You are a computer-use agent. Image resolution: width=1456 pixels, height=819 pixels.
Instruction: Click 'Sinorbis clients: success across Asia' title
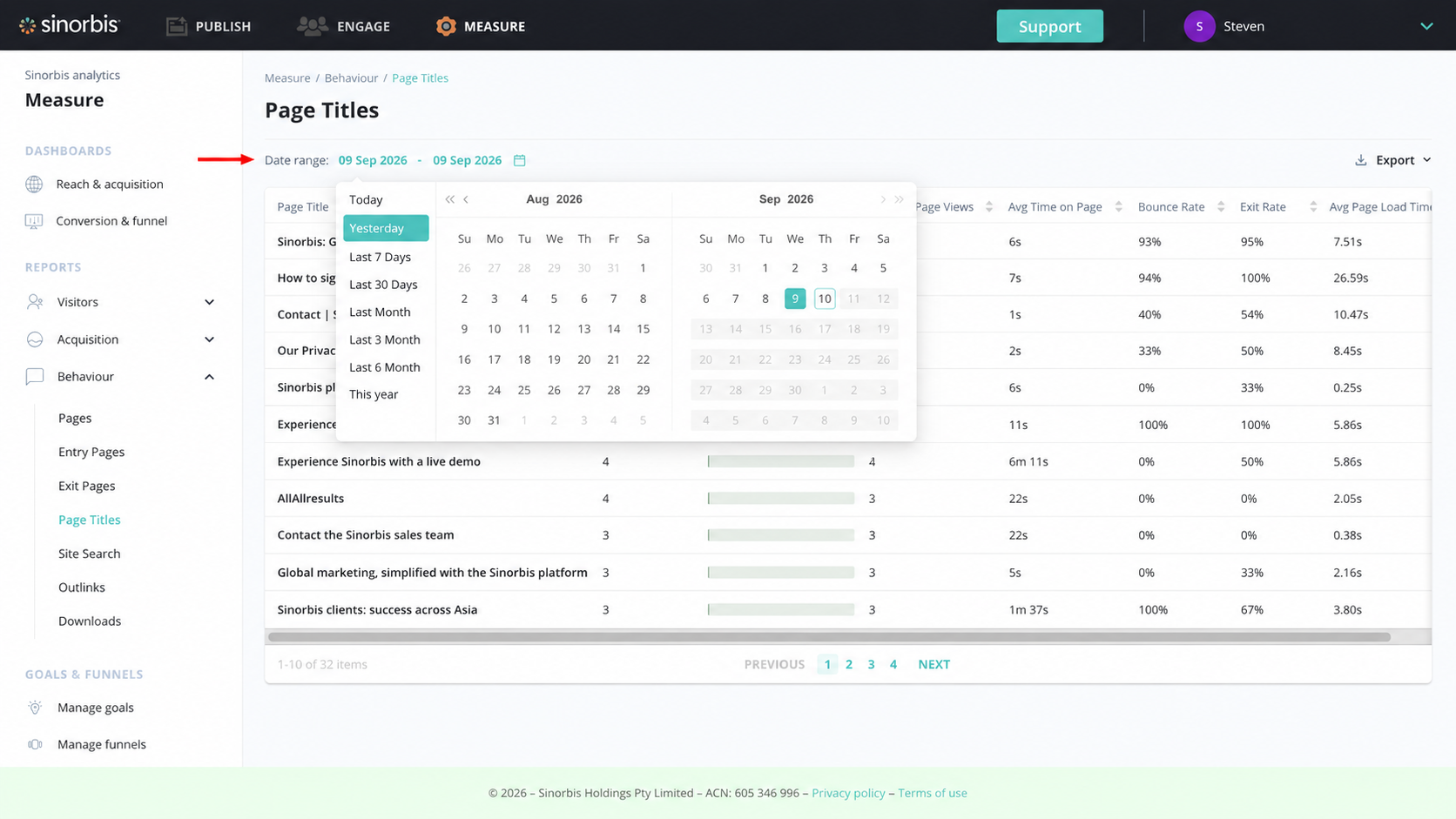click(x=377, y=610)
